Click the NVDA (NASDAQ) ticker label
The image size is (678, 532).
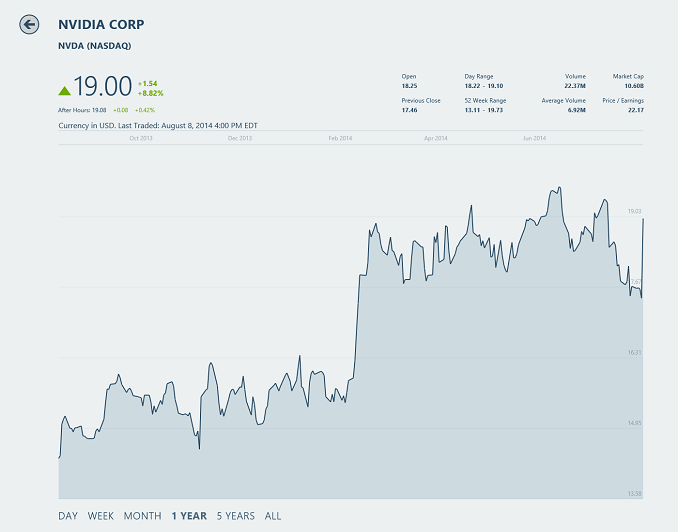(x=95, y=46)
